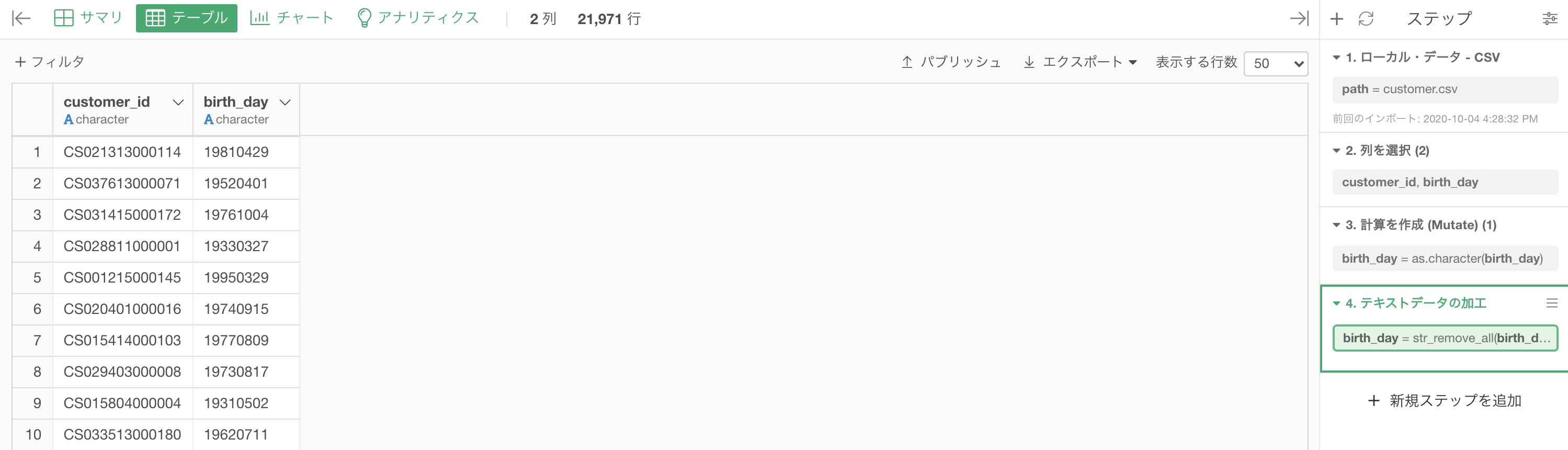
Task: Collapse the left panel with the arrow icon
Action: [x=21, y=18]
